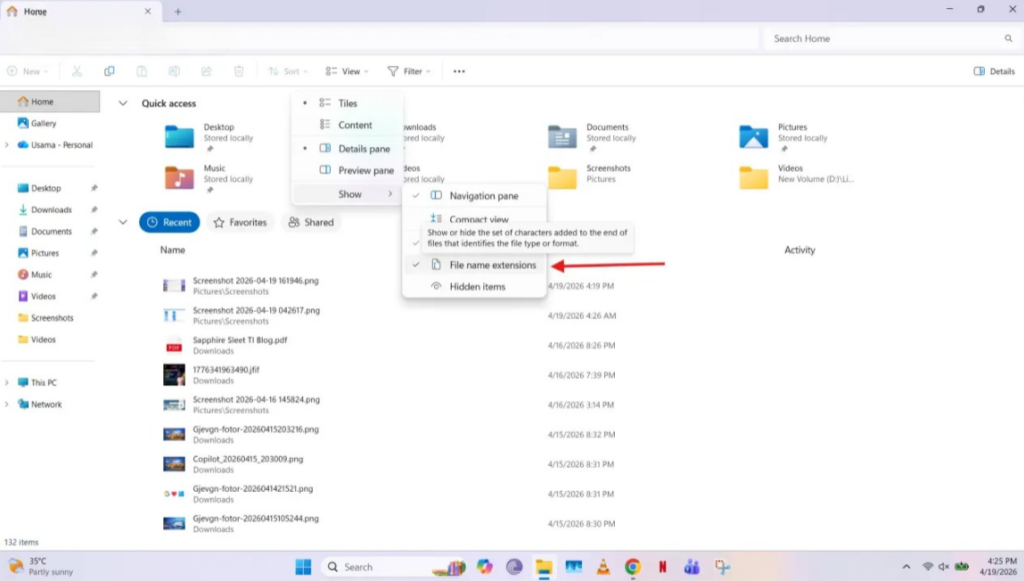Click the Show submenu entry
The image size is (1024, 581).
[347, 194]
